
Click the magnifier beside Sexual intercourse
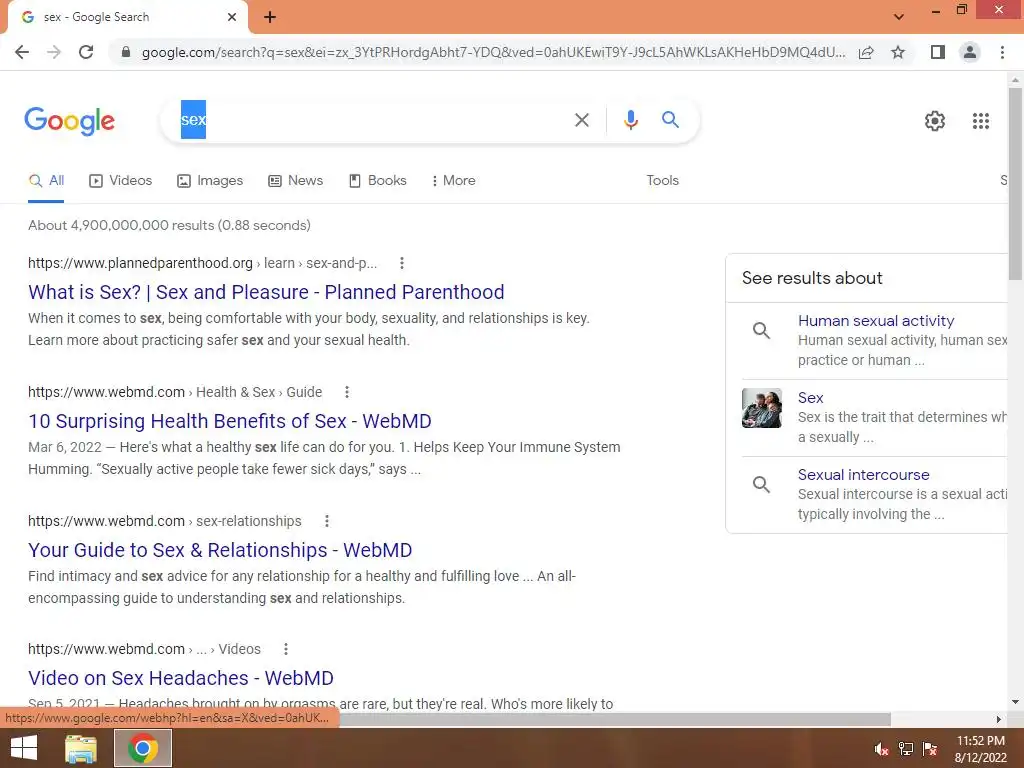tap(761, 485)
